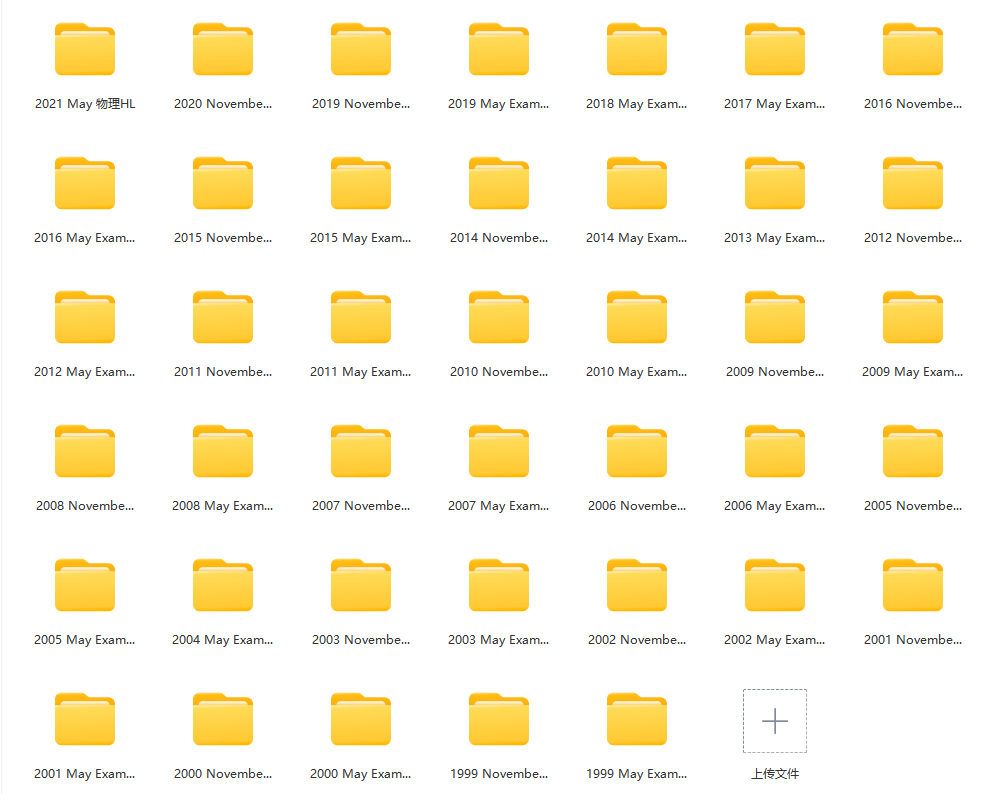Open the 1999 November folder icon

point(498,719)
